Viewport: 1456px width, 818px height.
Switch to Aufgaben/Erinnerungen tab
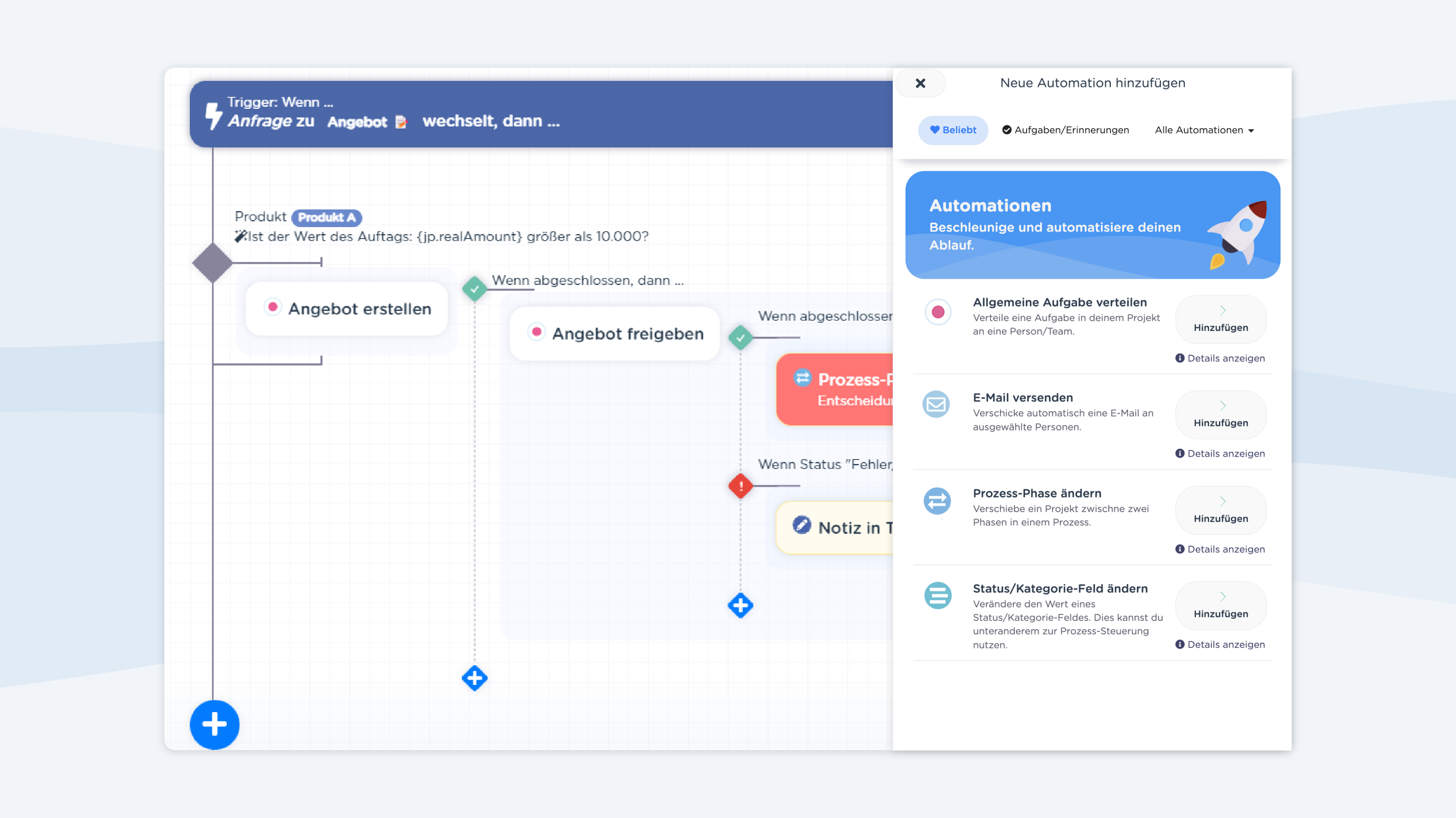pos(1065,130)
